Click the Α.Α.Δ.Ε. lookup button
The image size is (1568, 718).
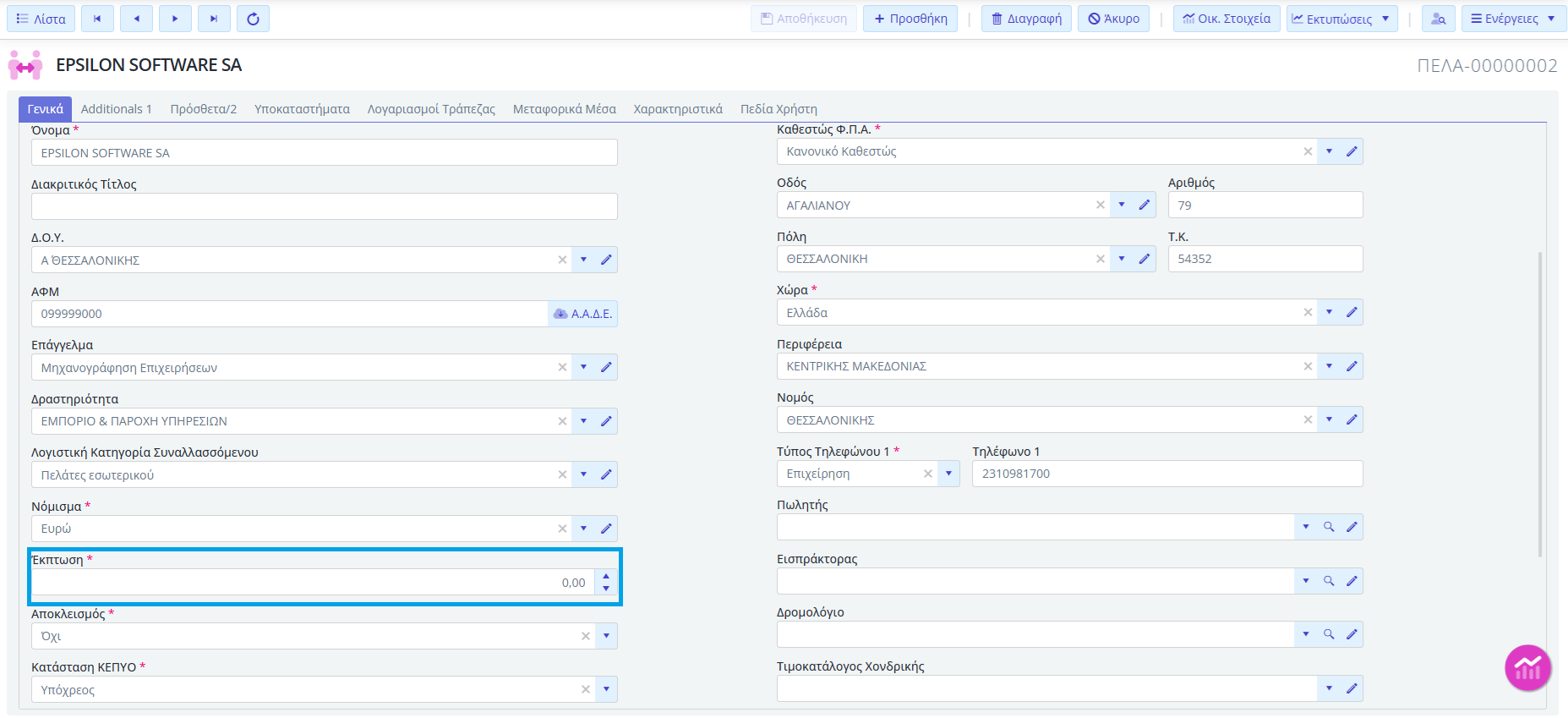click(582, 314)
